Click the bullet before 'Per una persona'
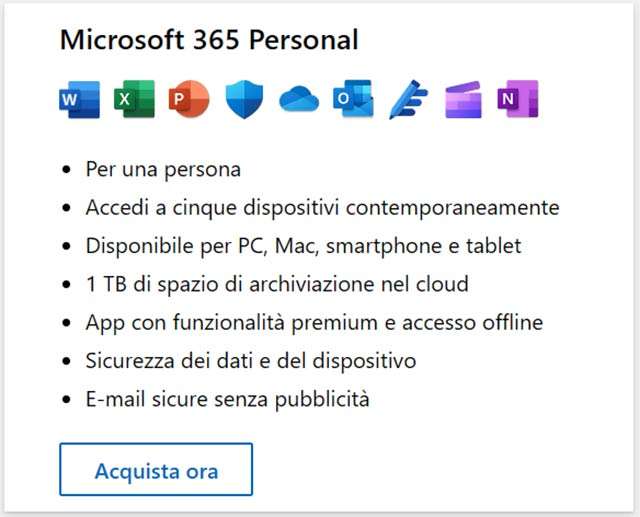 click(x=66, y=170)
